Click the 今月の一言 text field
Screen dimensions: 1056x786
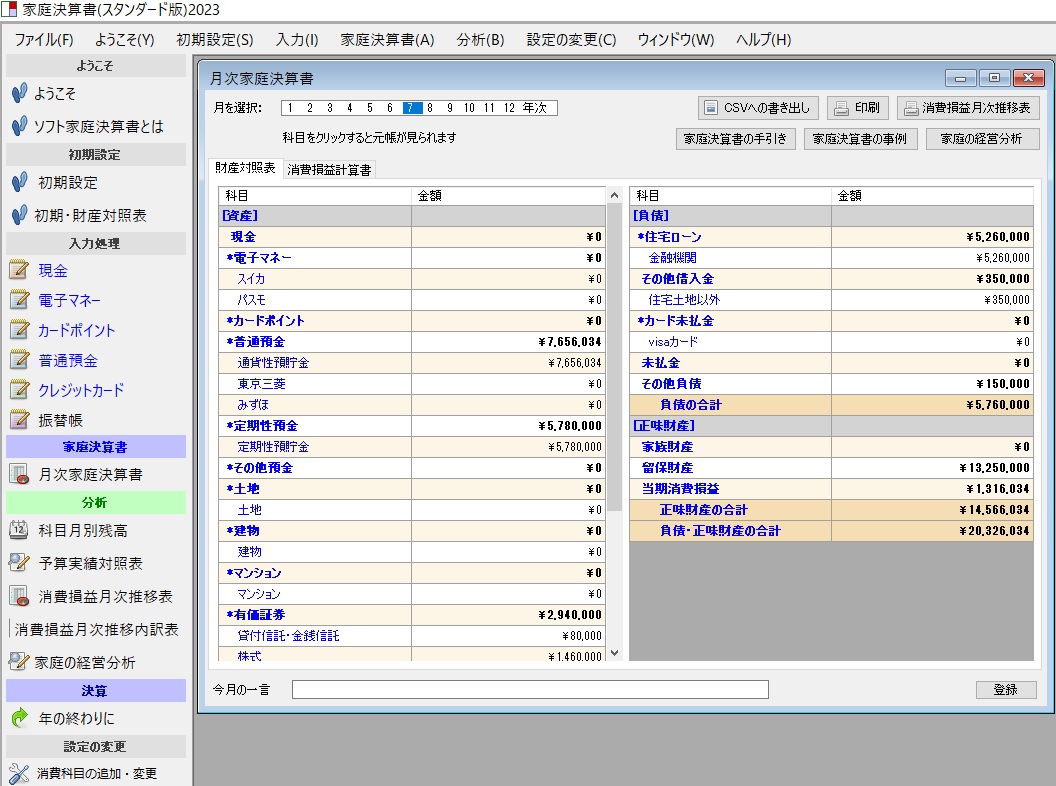click(530, 689)
